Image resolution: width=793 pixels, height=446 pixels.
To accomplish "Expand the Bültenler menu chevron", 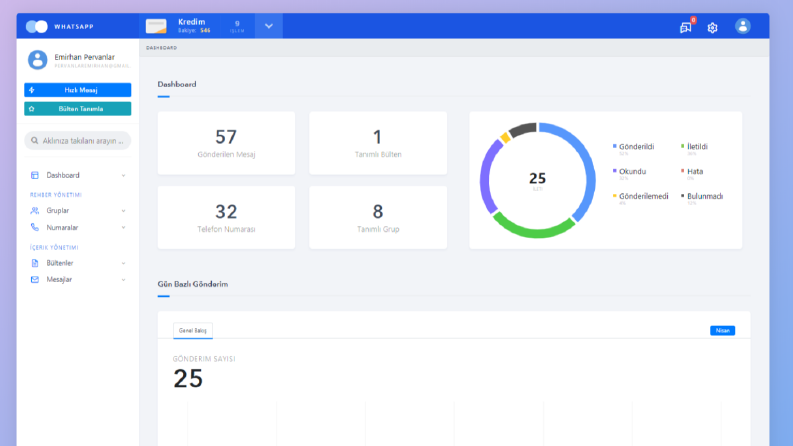I will click(123, 263).
